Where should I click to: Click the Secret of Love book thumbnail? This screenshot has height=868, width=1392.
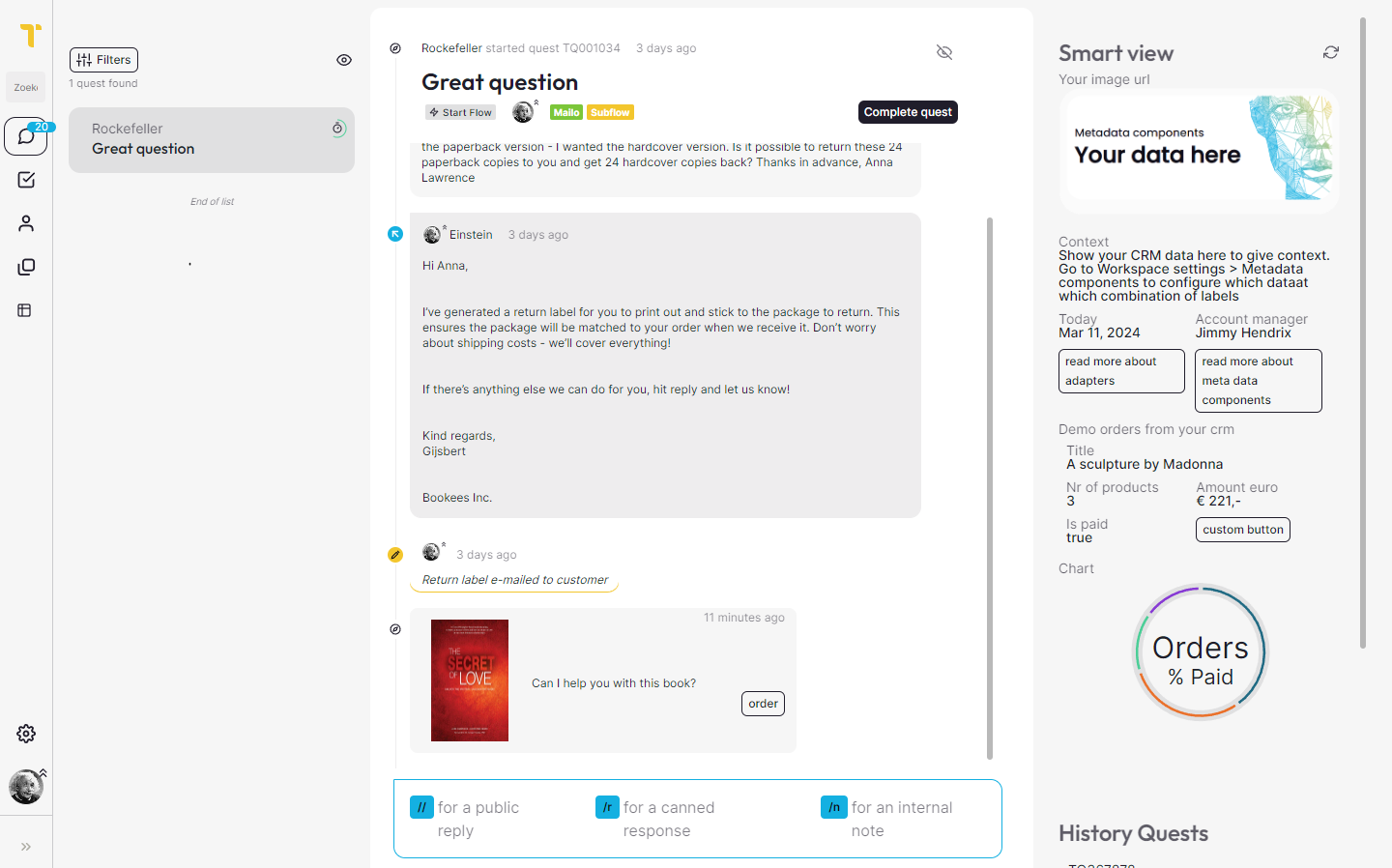(470, 680)
